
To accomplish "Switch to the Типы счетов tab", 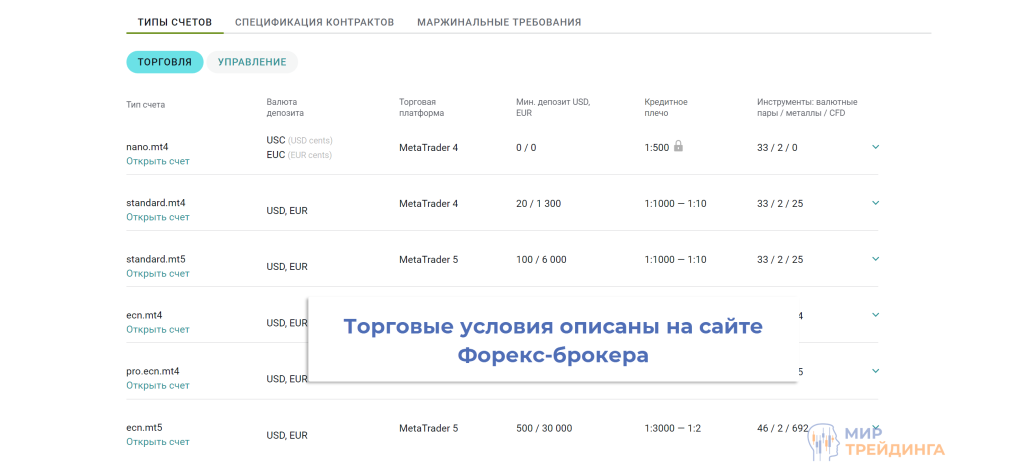I will tap(174, 22).
